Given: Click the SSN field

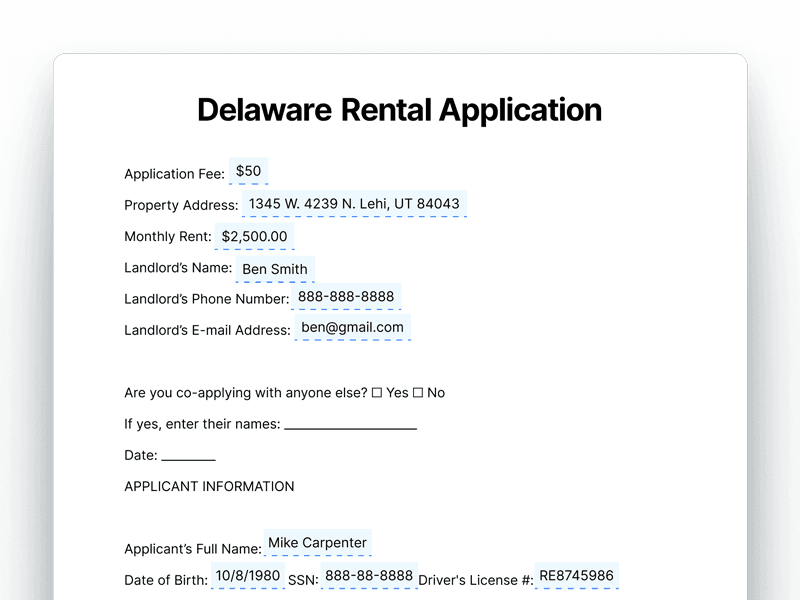Looking at the screenshot, I should pyautogui.click(x=368, y=576).
